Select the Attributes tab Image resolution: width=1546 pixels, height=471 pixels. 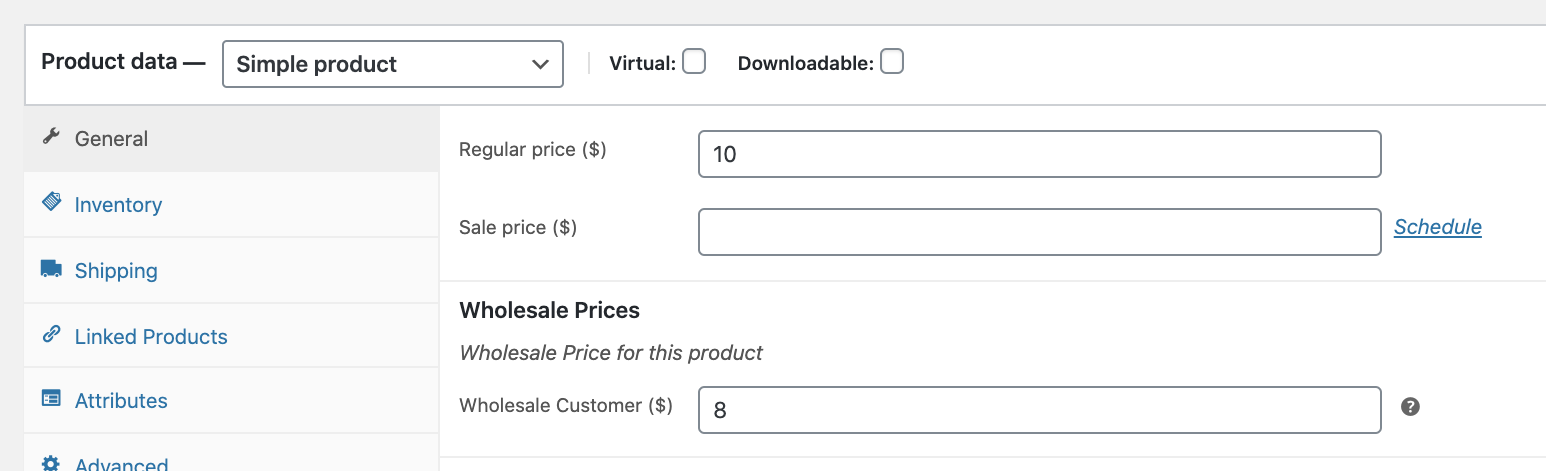tap(121, 401)
